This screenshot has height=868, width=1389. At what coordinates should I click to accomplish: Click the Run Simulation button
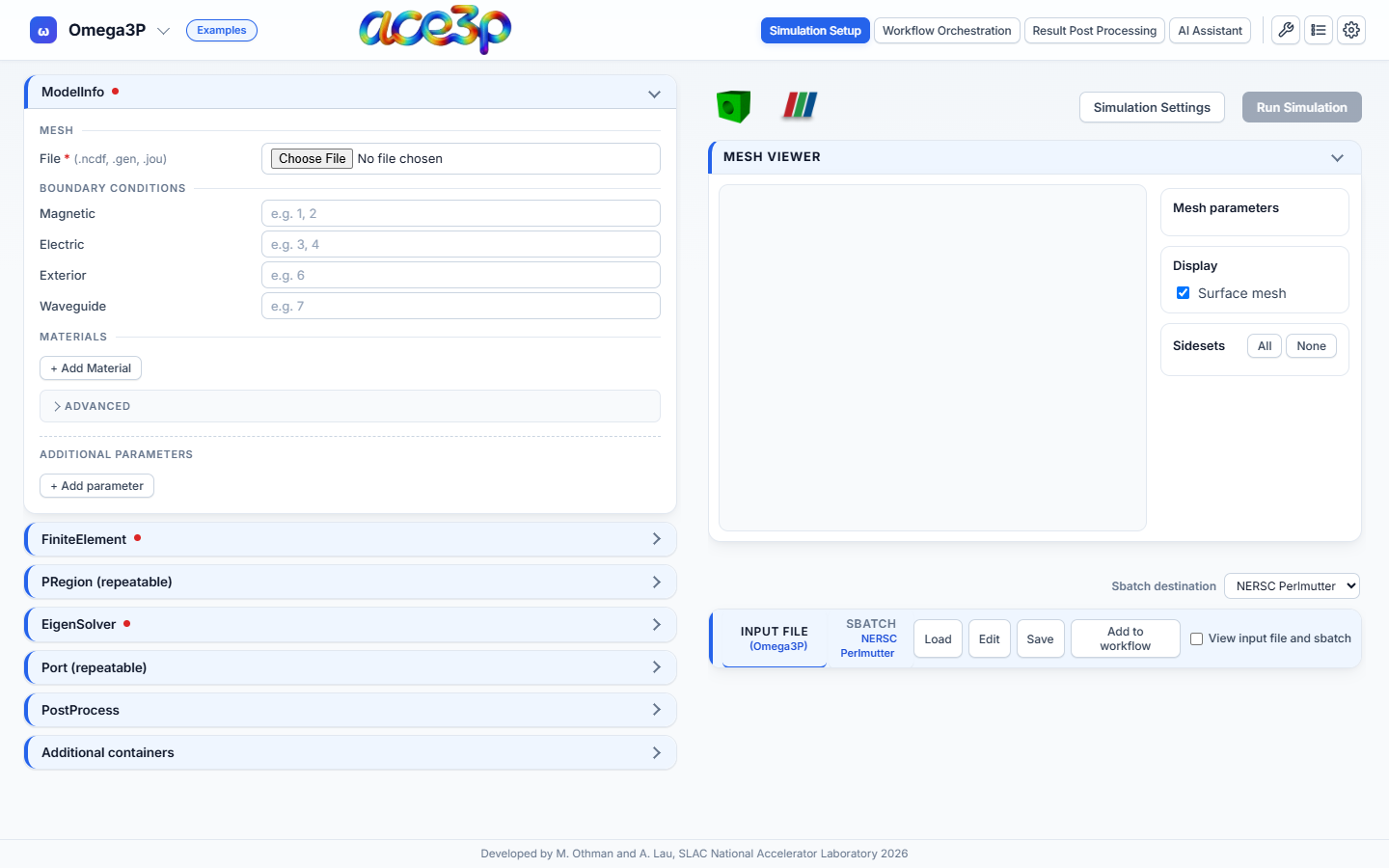[1301, 107]
